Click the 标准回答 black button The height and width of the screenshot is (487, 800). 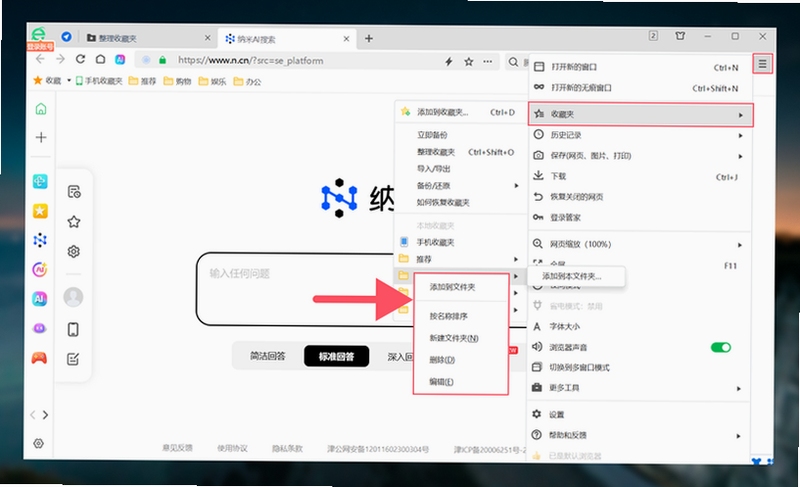(336, 356)
